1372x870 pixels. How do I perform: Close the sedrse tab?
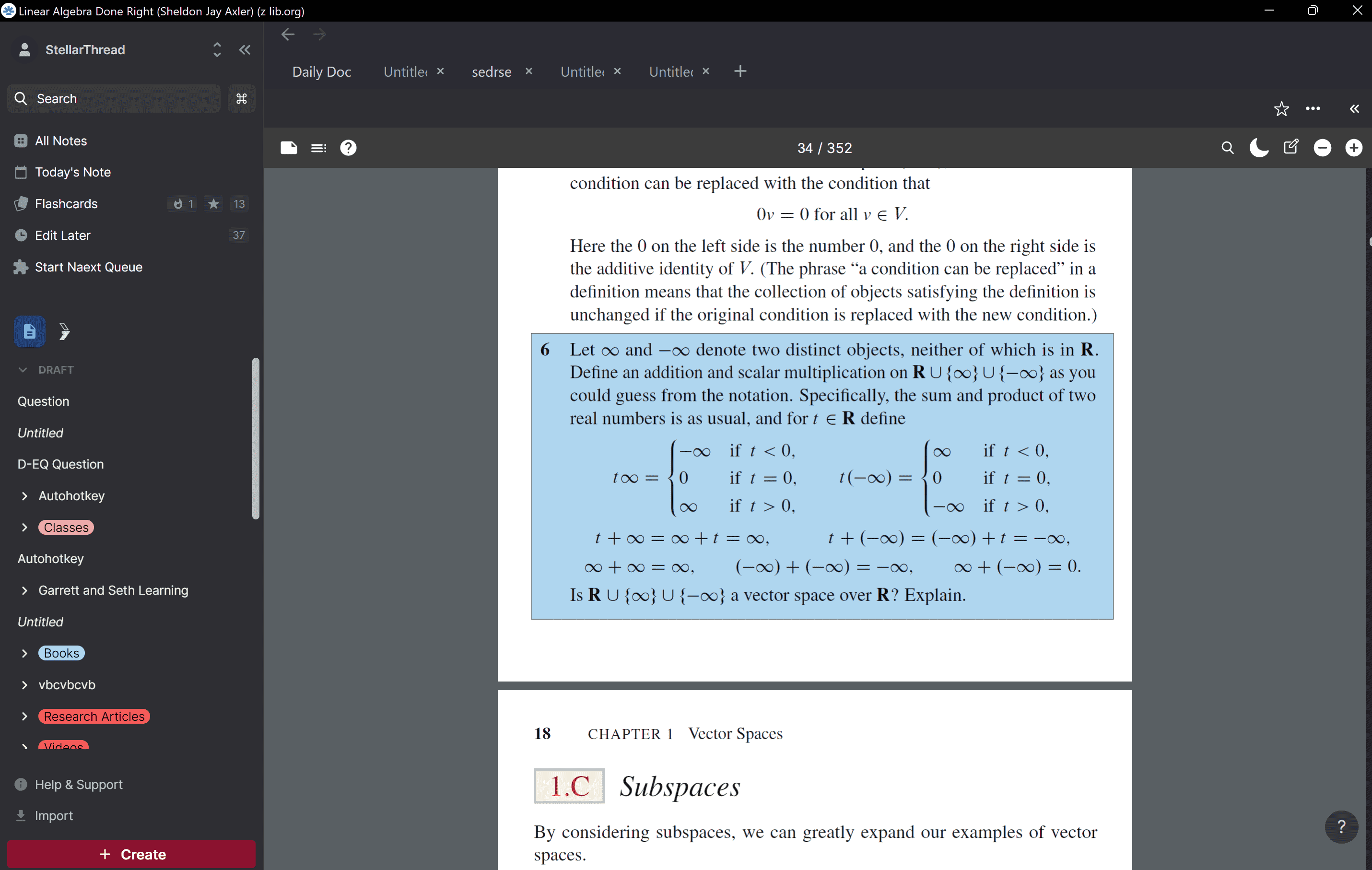[x=529, y=71]
